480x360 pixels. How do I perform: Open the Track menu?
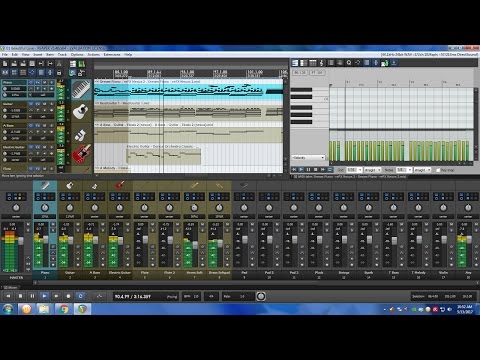pos(62,54)
